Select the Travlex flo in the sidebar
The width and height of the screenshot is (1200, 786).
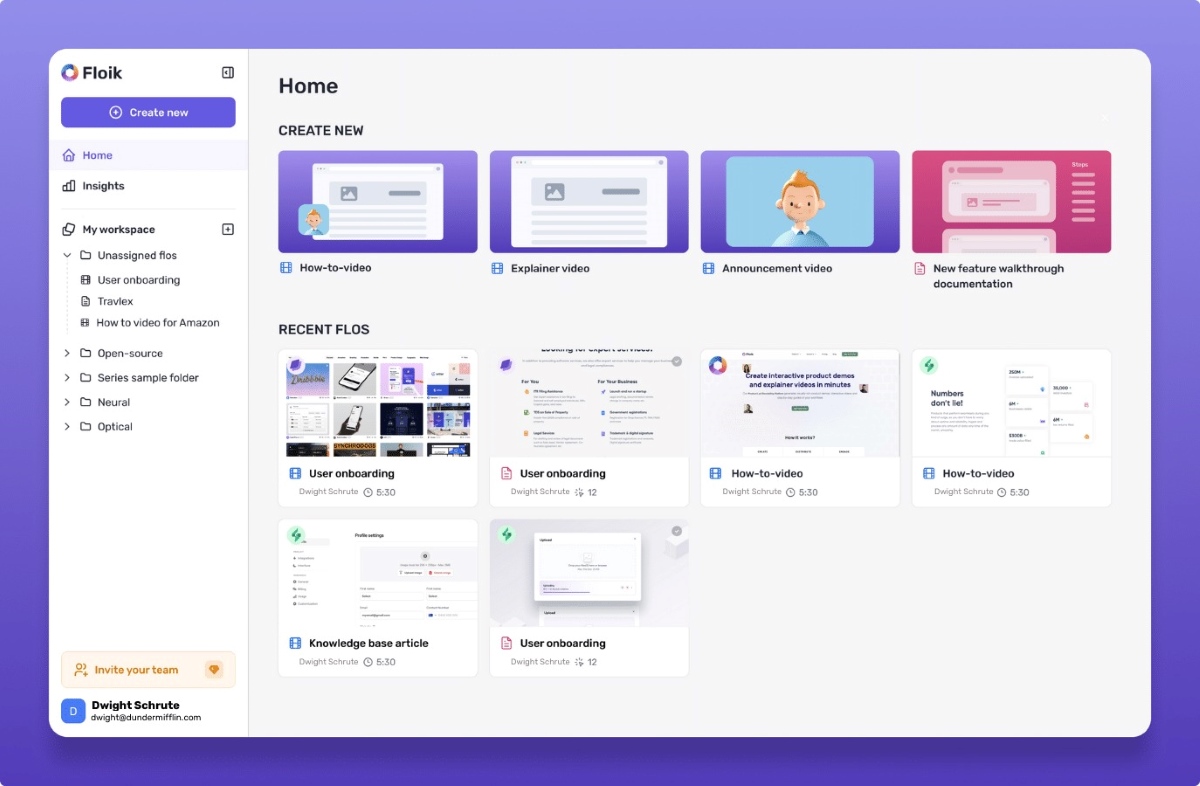tap(115, 301)
